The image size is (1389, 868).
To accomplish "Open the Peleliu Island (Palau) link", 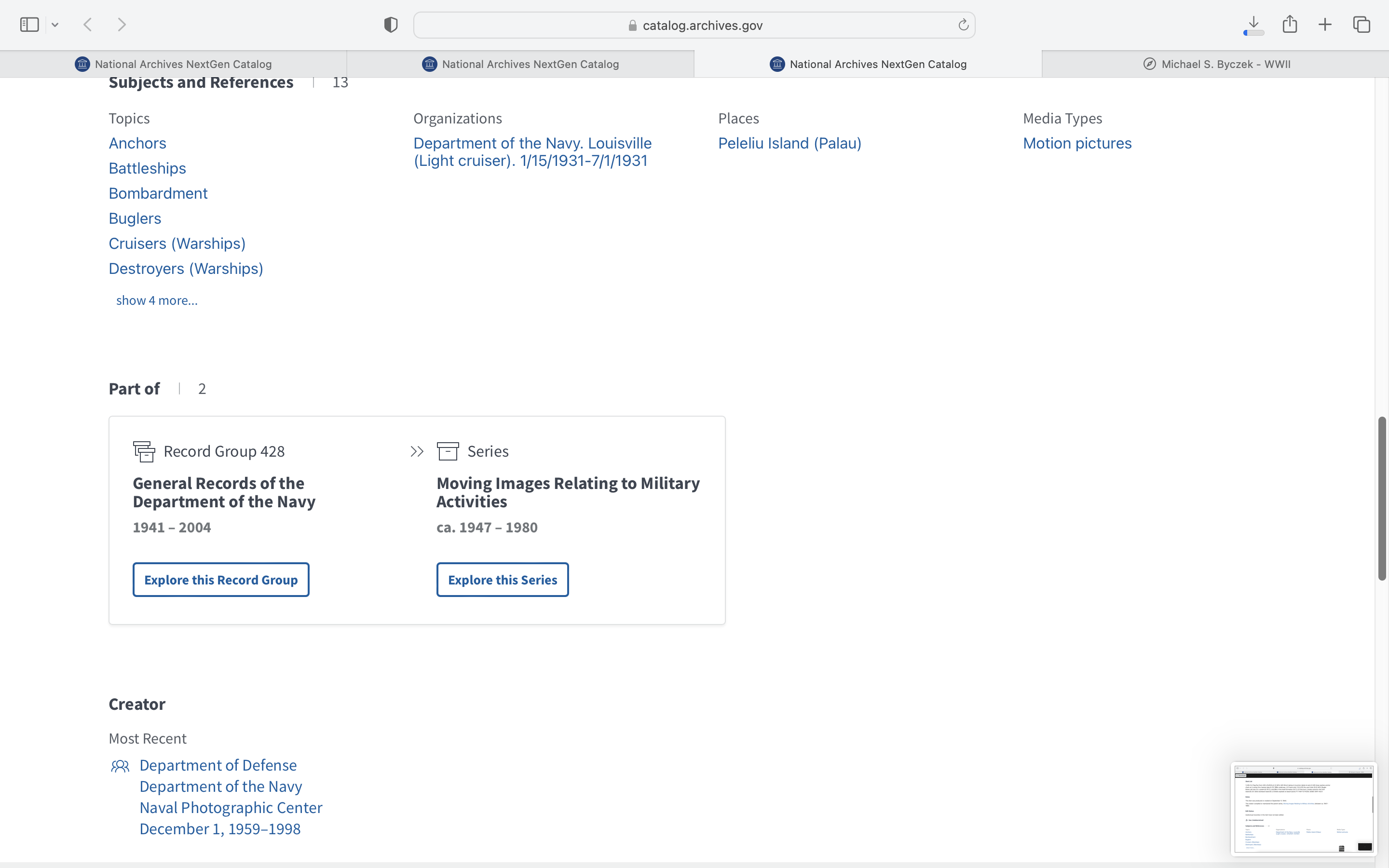I will click(x=789, y=143).
